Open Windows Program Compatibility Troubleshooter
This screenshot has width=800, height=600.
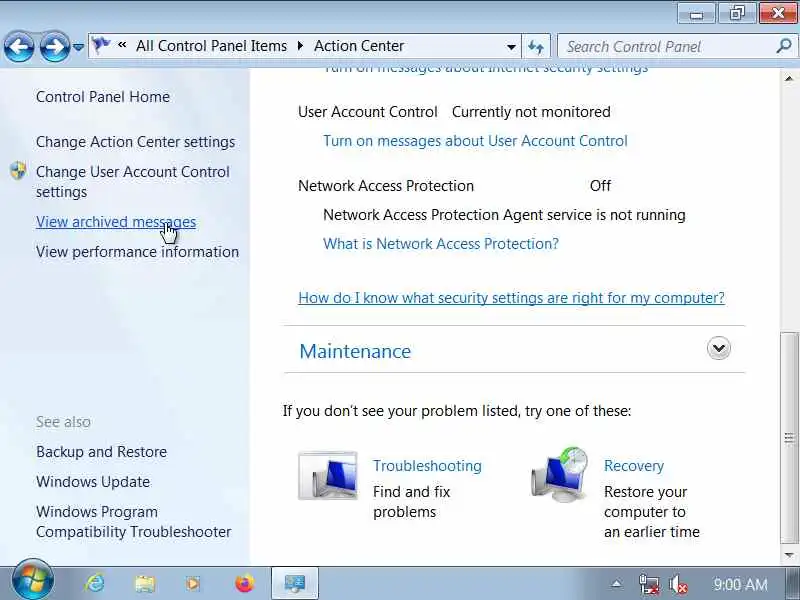click(133, 522)
